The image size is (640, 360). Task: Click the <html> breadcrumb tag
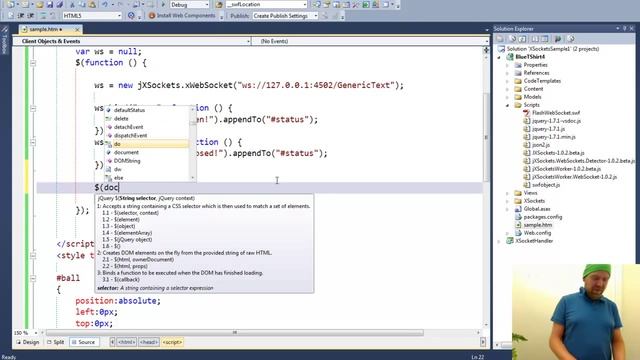(x=127, y=342)
